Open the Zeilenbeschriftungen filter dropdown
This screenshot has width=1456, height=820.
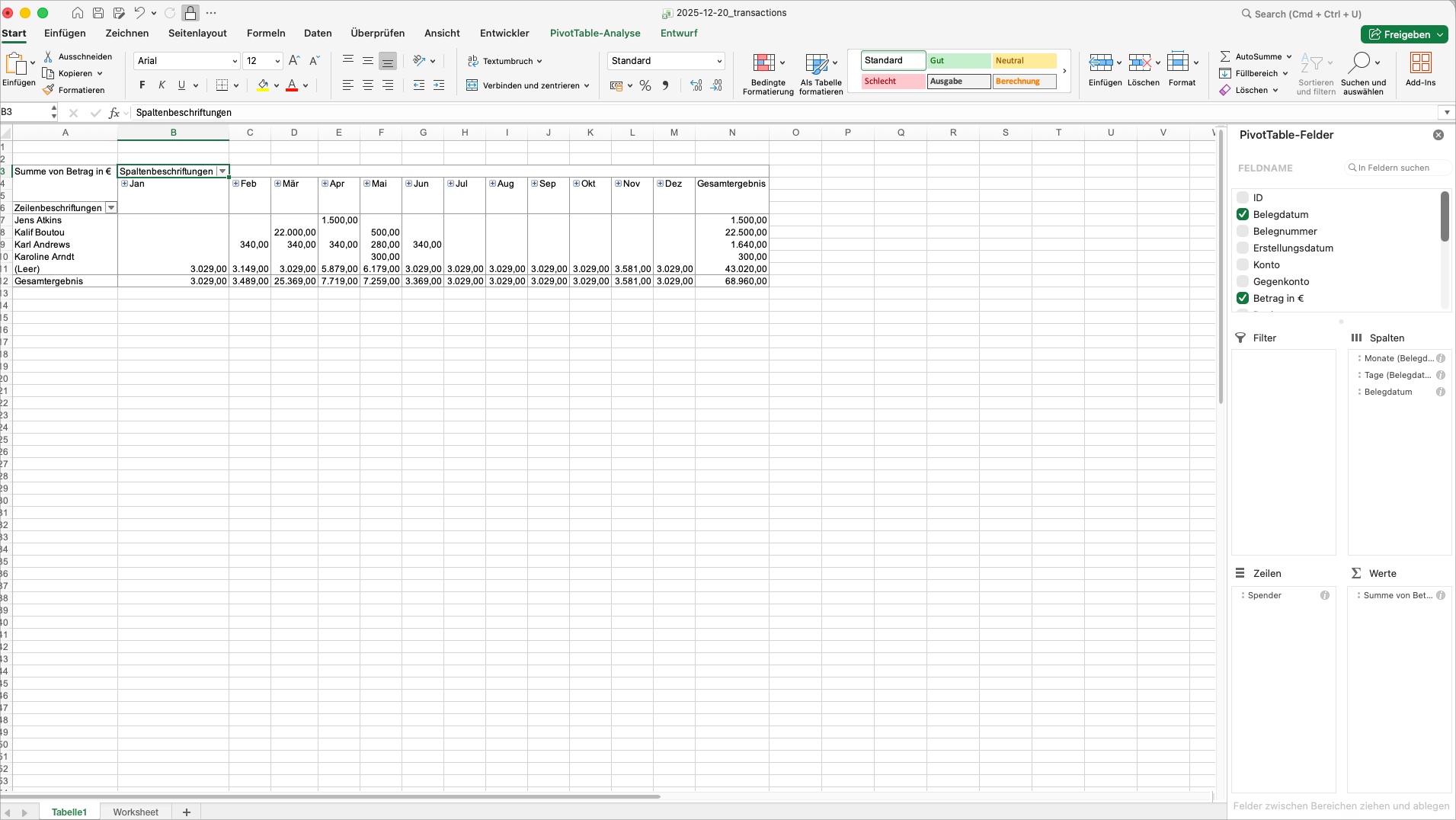point(111,208)
